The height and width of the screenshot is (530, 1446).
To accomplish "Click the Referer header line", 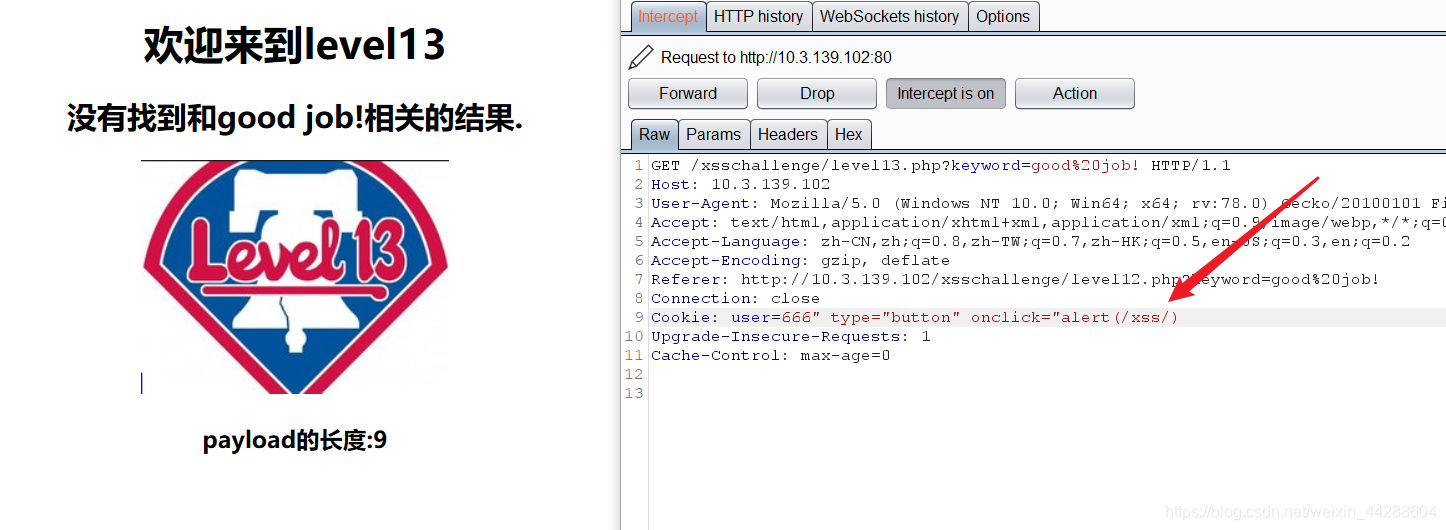I will click(1015, 279).
